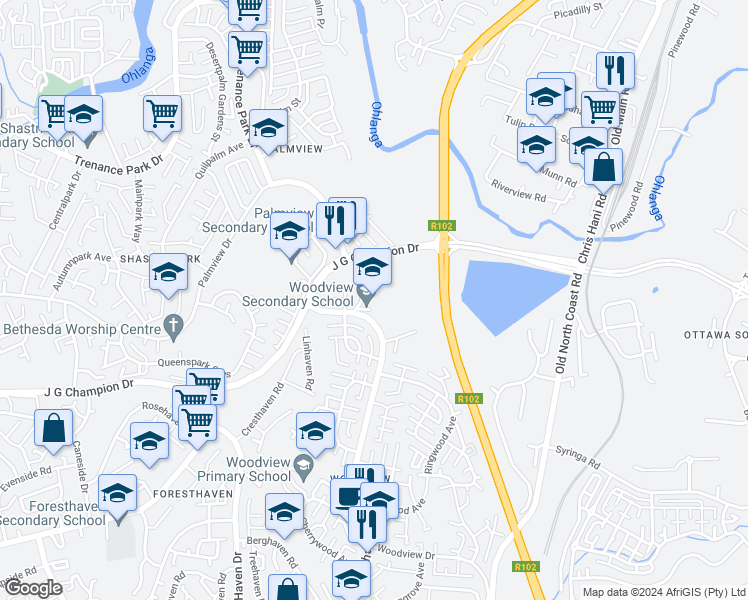Select the Palmview Secondary School cap marker

click(x=289, y=232)
